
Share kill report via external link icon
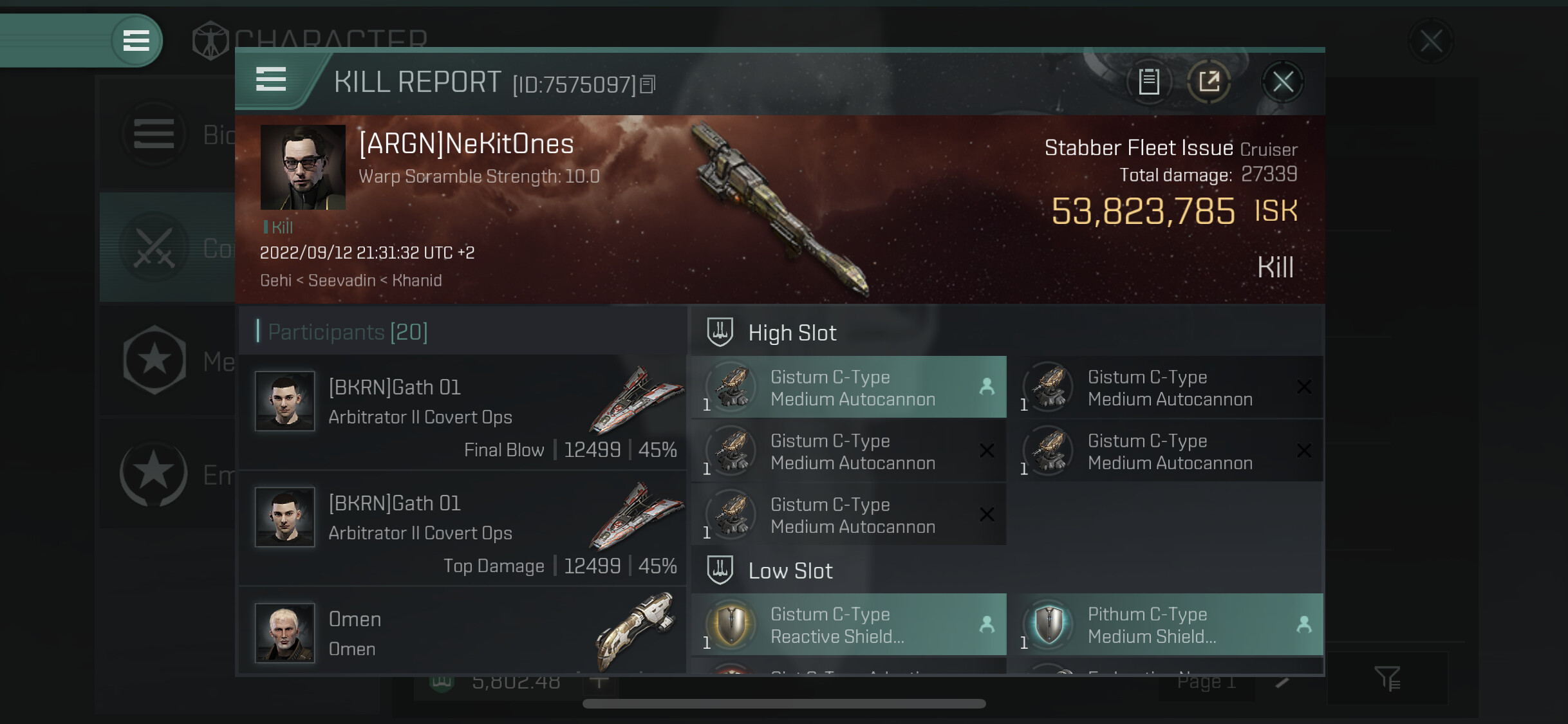pos(1209,82)
